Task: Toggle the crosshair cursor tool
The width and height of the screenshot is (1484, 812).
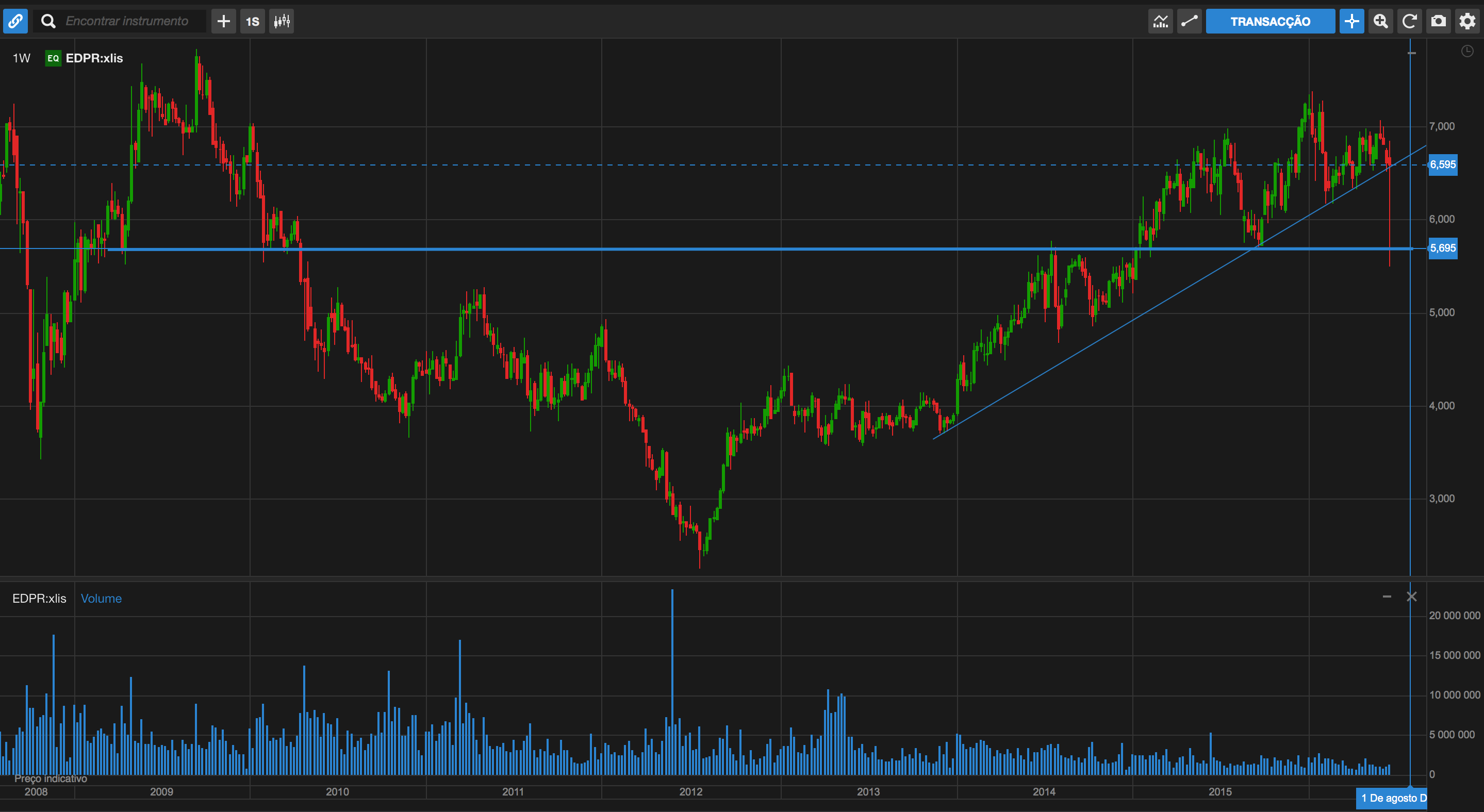Action: 1351,21
